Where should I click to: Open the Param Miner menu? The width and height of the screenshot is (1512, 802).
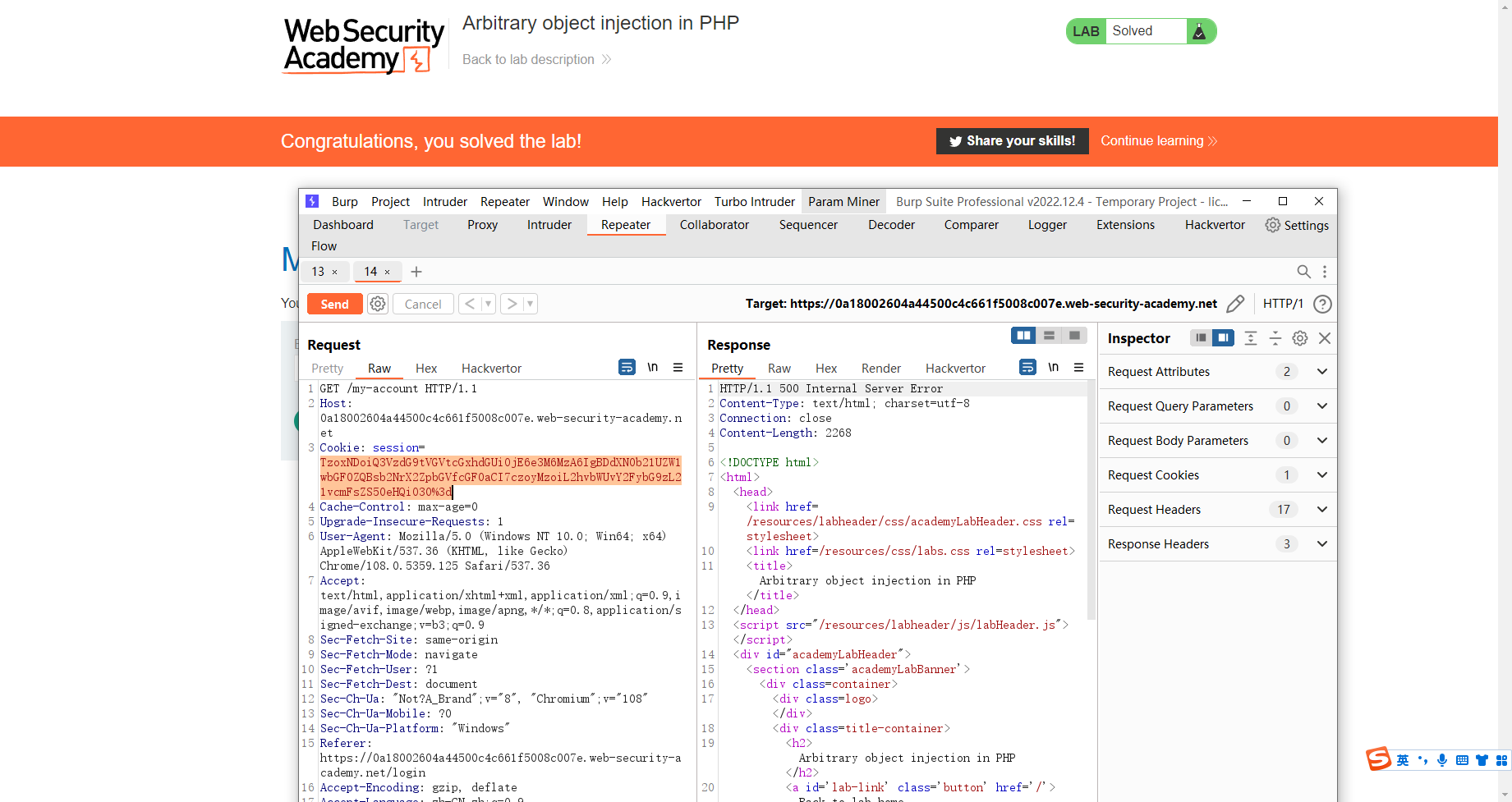[843, 202]
